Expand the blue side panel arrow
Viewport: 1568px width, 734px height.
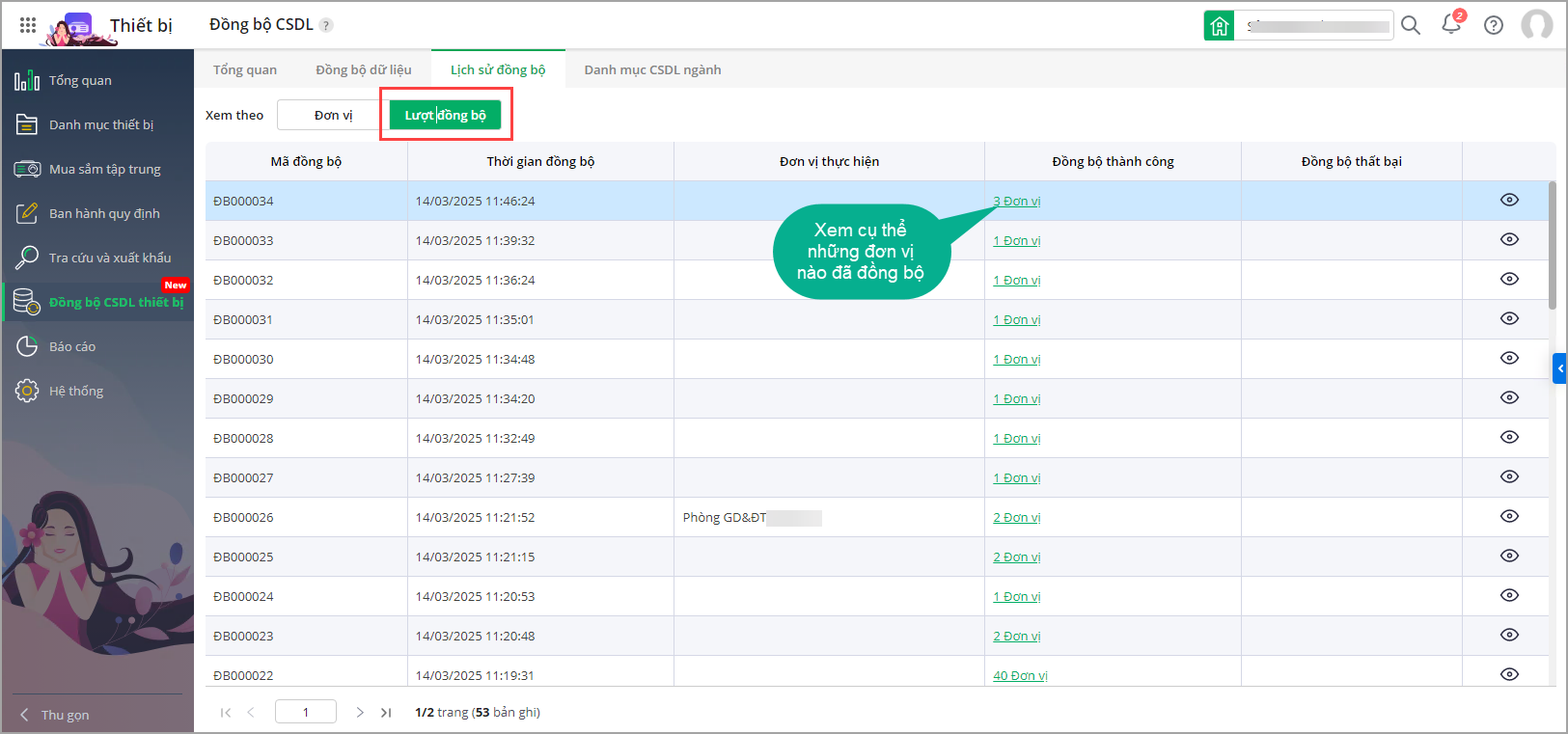pyautogui.click(x=1559, y=368)
